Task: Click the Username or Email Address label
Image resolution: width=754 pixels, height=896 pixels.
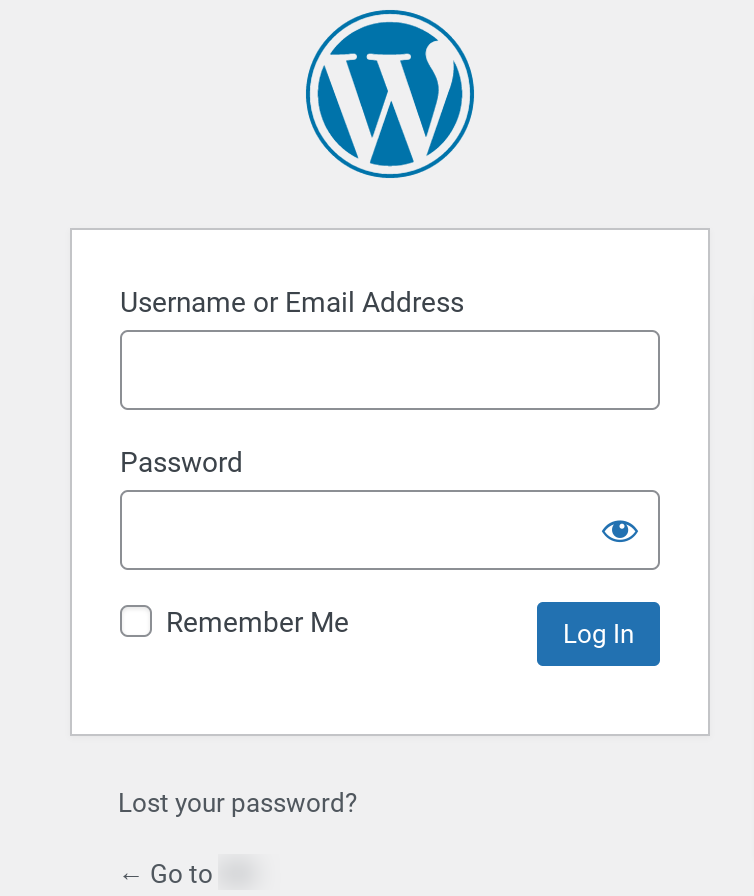Action: (292, 302)
